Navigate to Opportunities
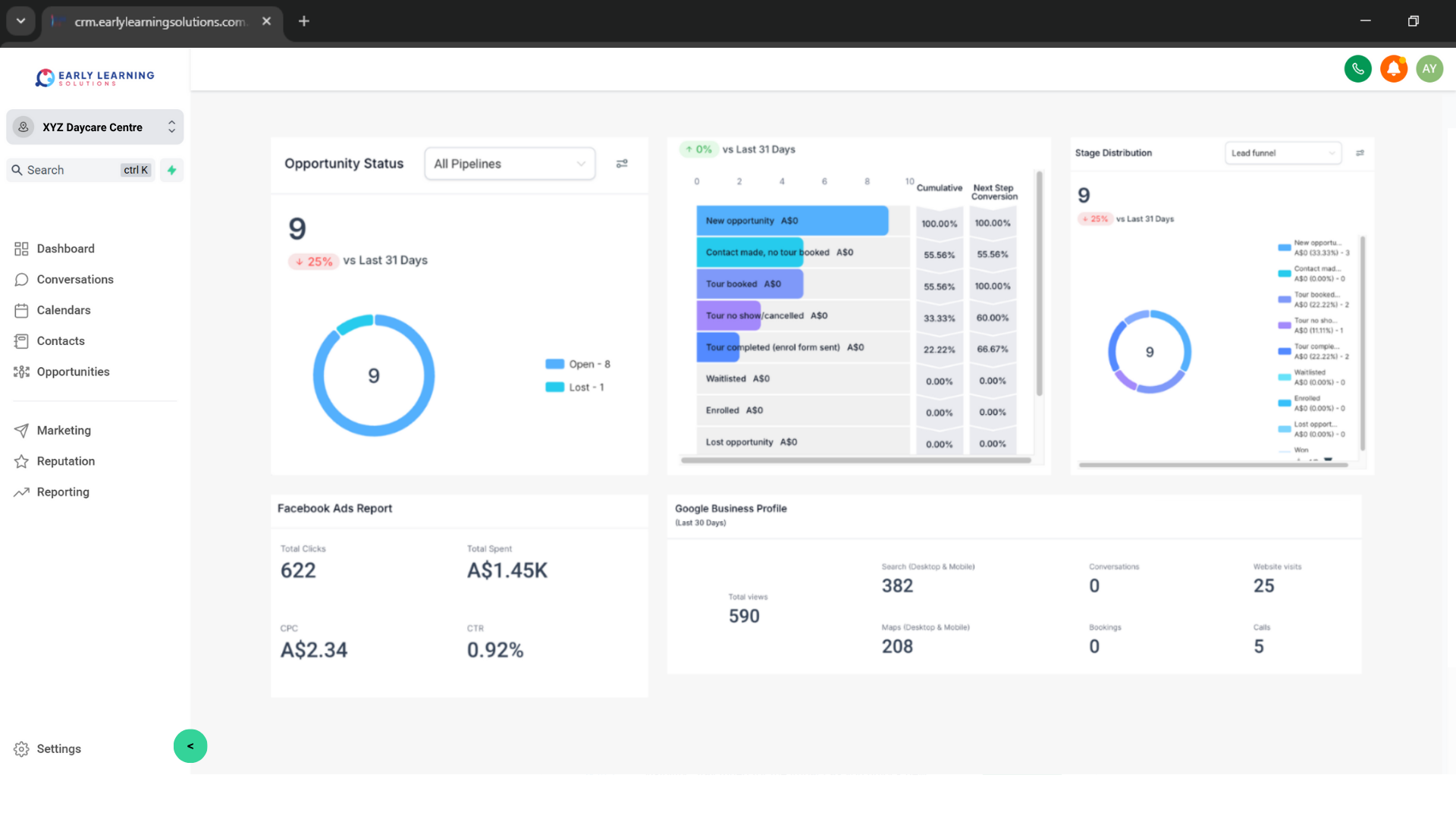1456x819 pixels. point(74,372)
